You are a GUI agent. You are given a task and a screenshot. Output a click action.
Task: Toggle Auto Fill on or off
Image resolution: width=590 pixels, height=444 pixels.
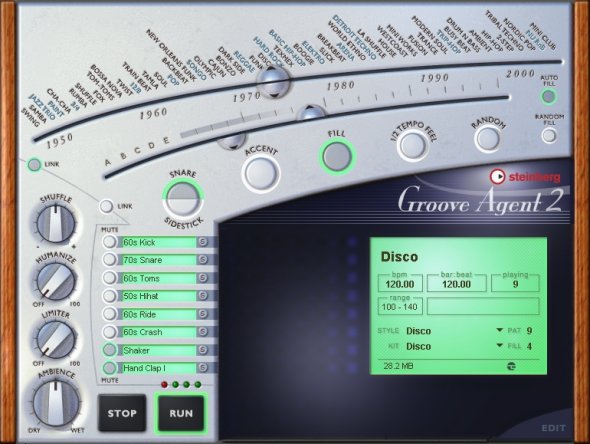click(x=549, y=97)
